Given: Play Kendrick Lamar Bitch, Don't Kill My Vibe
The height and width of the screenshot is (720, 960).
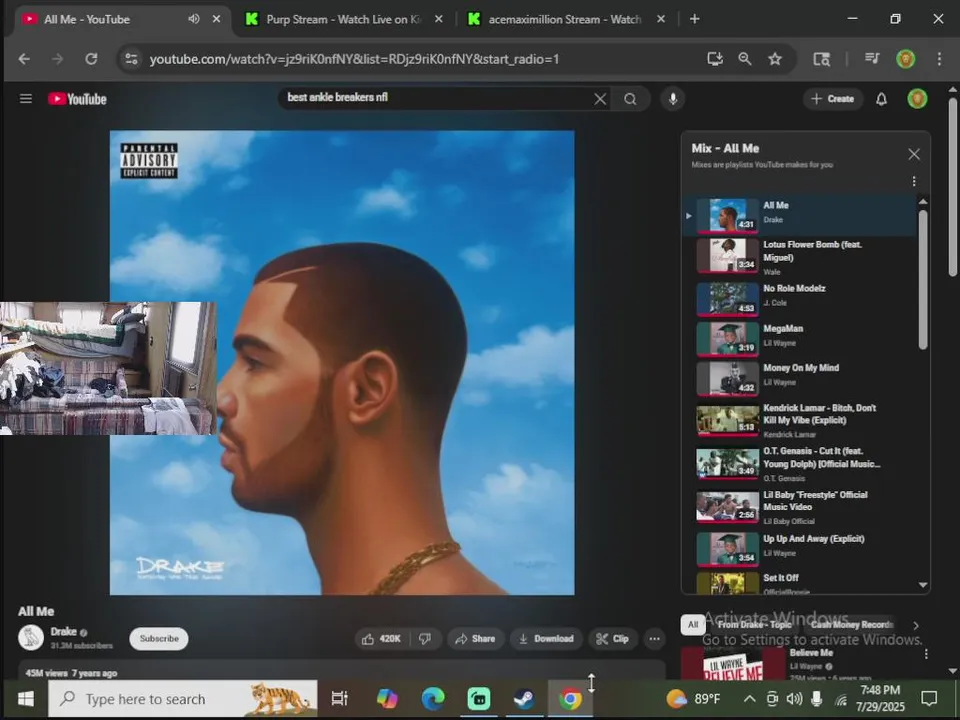Looking at the screenshot, I should tap(799, 420).
